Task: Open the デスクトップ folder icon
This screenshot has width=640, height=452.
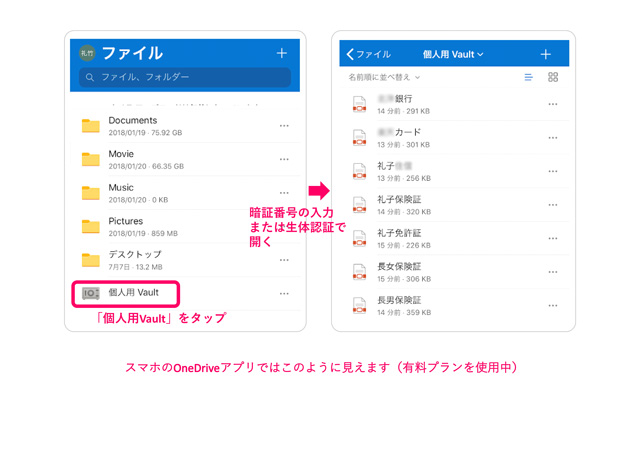Action: click(x=91, y=260)
